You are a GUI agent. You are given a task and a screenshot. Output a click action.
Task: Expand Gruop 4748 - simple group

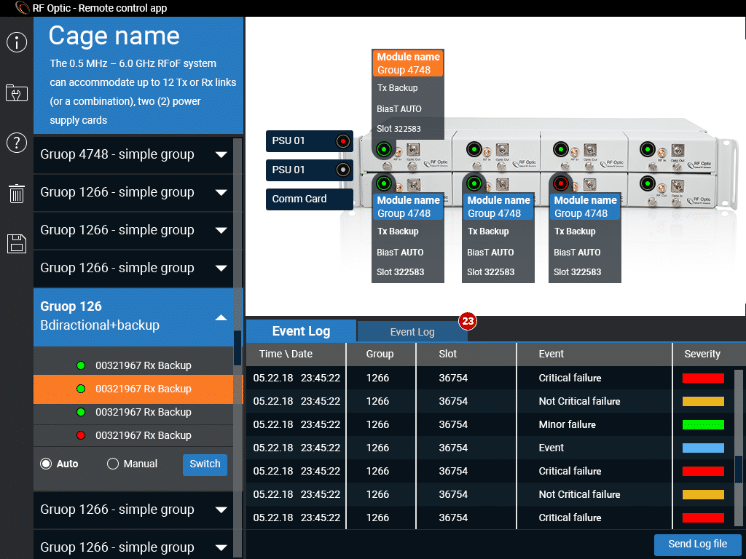[221, 155]
